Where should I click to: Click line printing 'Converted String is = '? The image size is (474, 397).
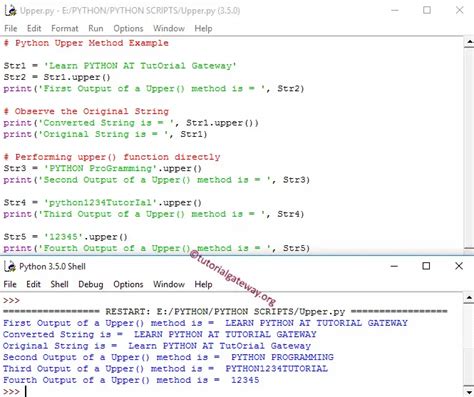point(131,123)
